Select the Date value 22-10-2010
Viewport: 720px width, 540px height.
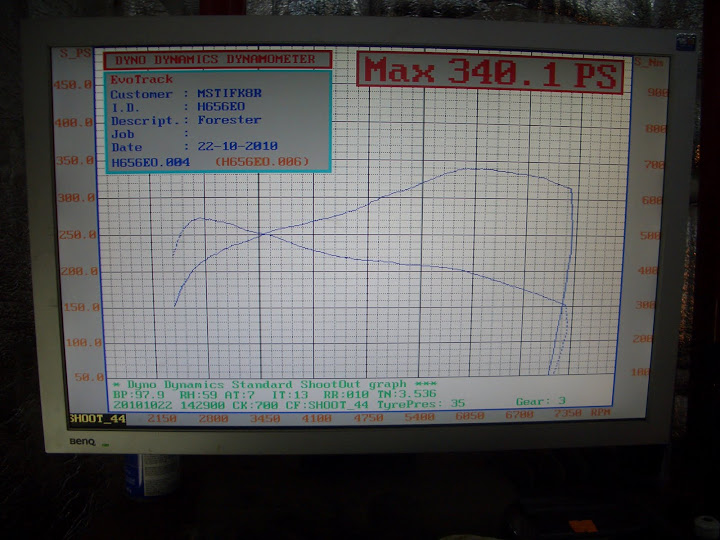(x=237, y=146)
